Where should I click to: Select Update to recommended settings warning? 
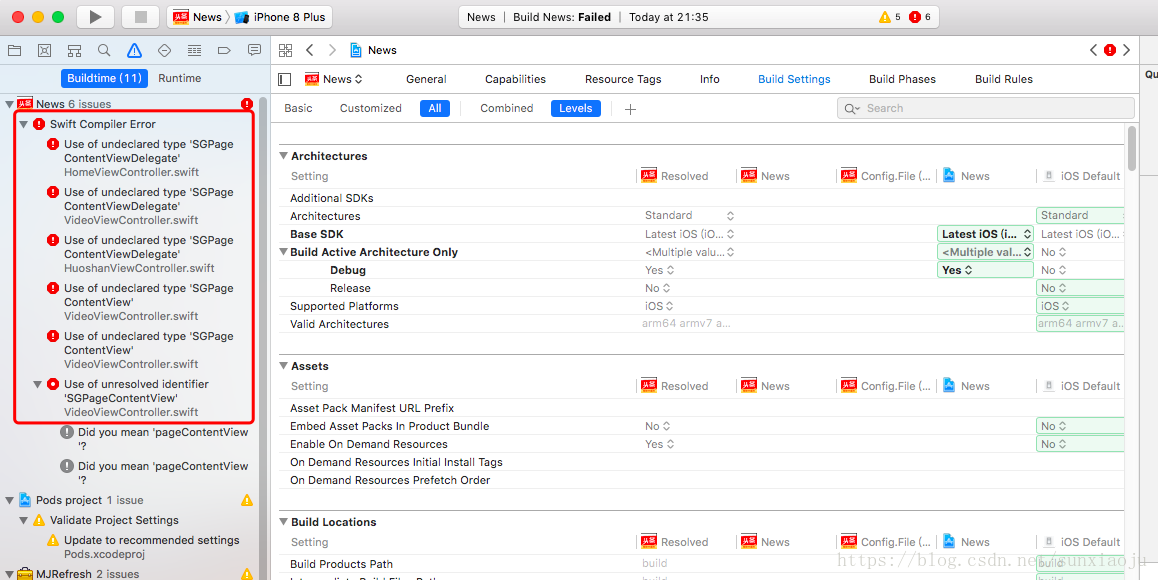[143, 547]
